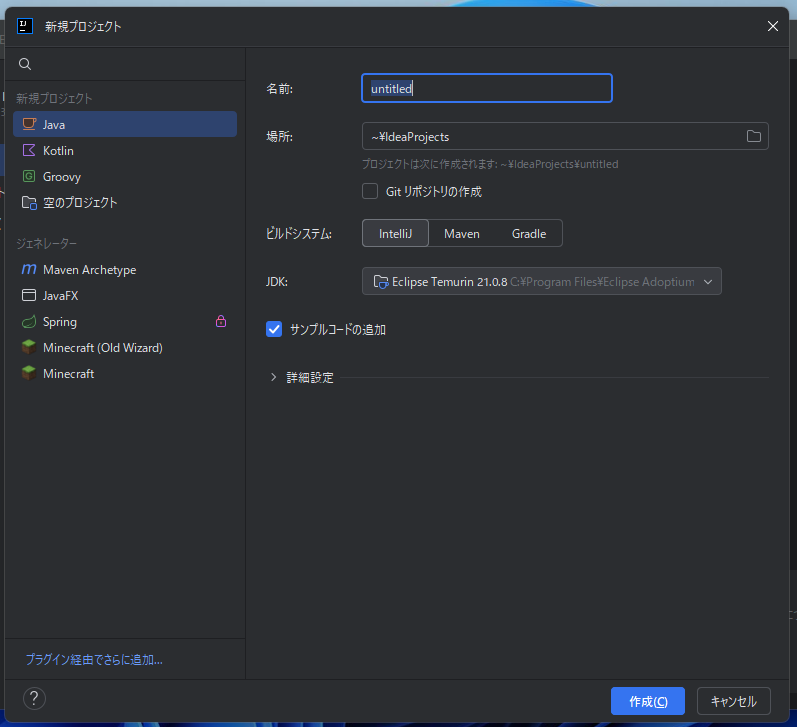The image size is (797, 727).
Task: Click the Groovy icon in project list
Action: [29, 176]
